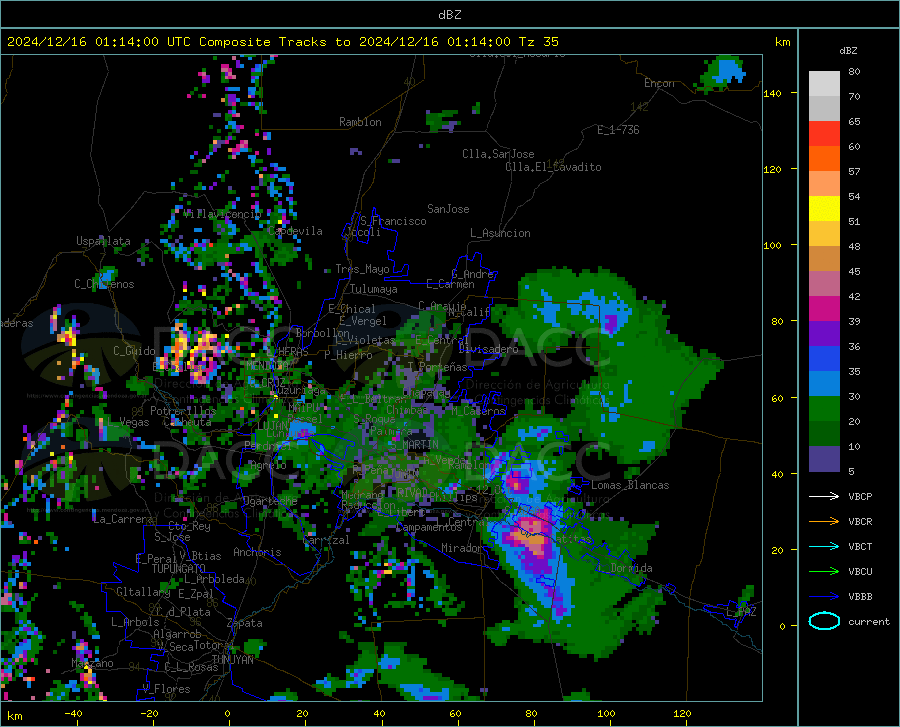Viewport: 900px width, 727px height.
Task: Click the white VBCP arrow legend icon
Action: 824,496
